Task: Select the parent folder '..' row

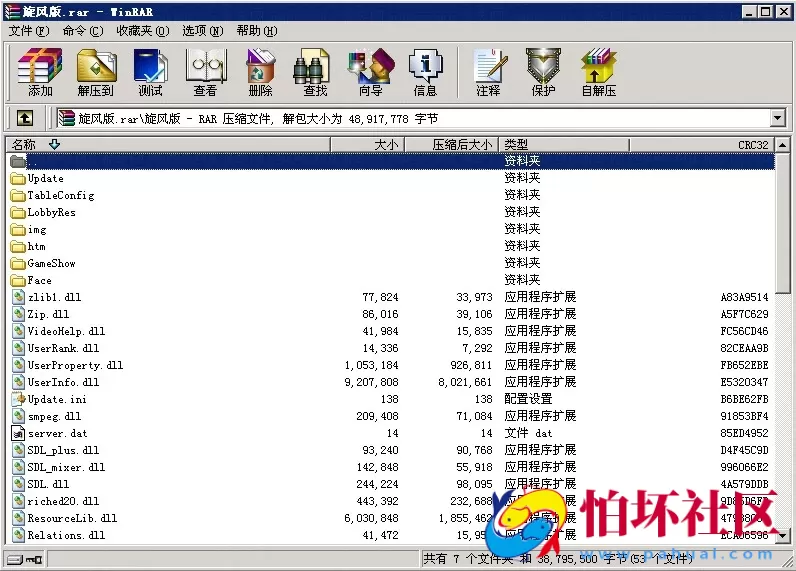Action: tap(390, 161)
